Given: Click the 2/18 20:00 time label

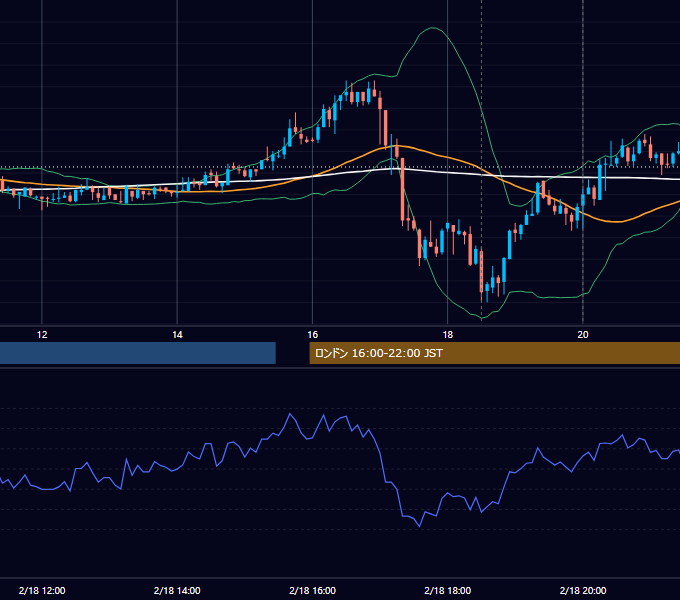Looking at the screenshot, I should point(583,590).
